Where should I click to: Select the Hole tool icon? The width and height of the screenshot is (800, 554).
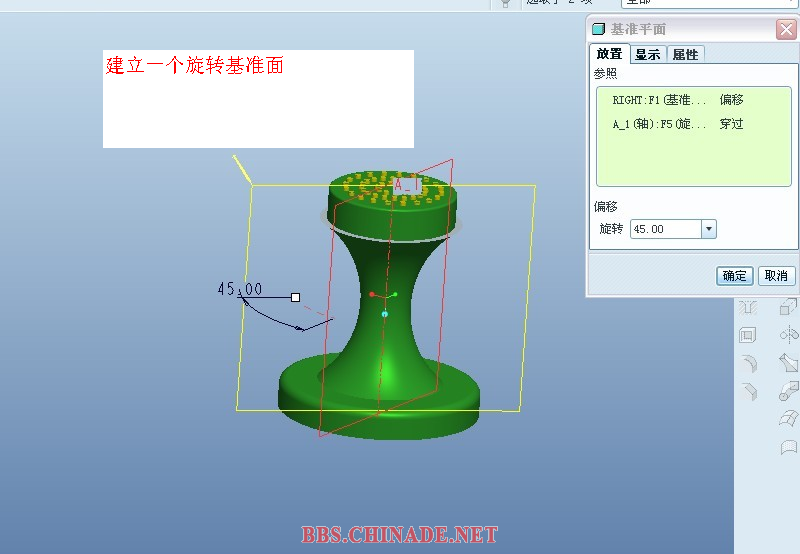click(x=749, y=307)
